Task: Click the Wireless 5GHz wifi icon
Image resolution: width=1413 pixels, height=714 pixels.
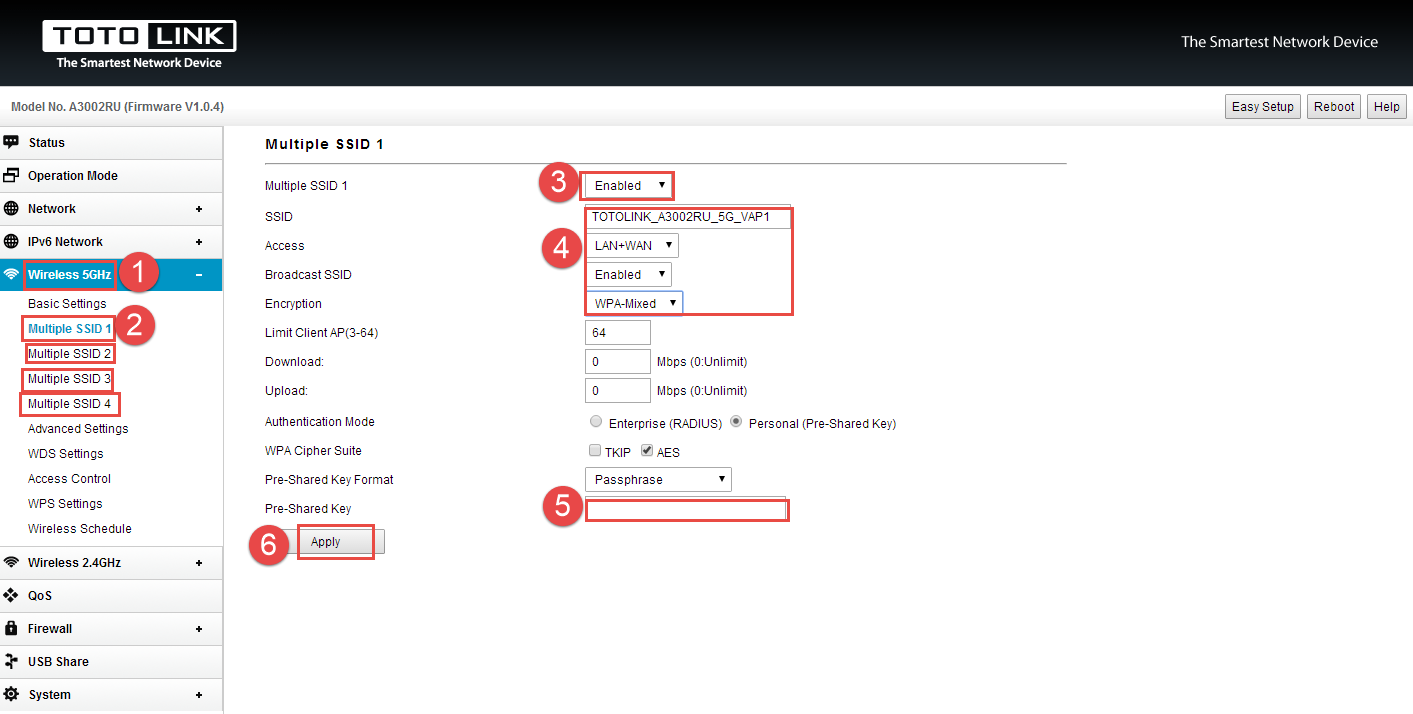Action: coord(11,275)
